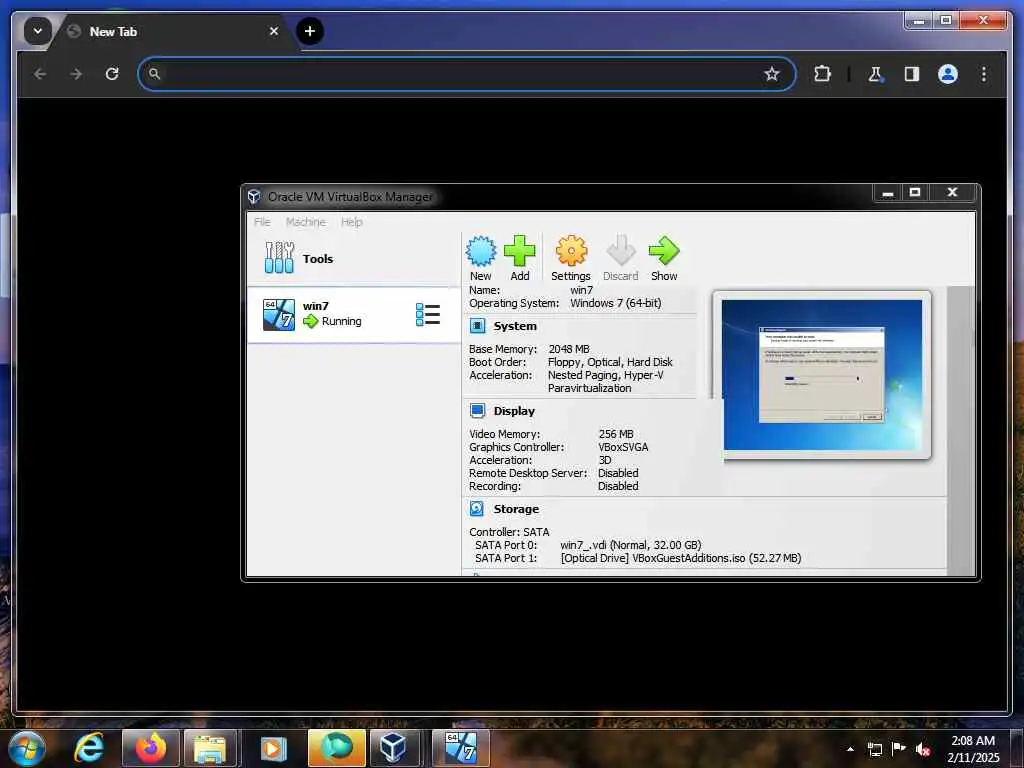
Task: Launch Internet Explorer from the taskbar
Action: (89, 748)
